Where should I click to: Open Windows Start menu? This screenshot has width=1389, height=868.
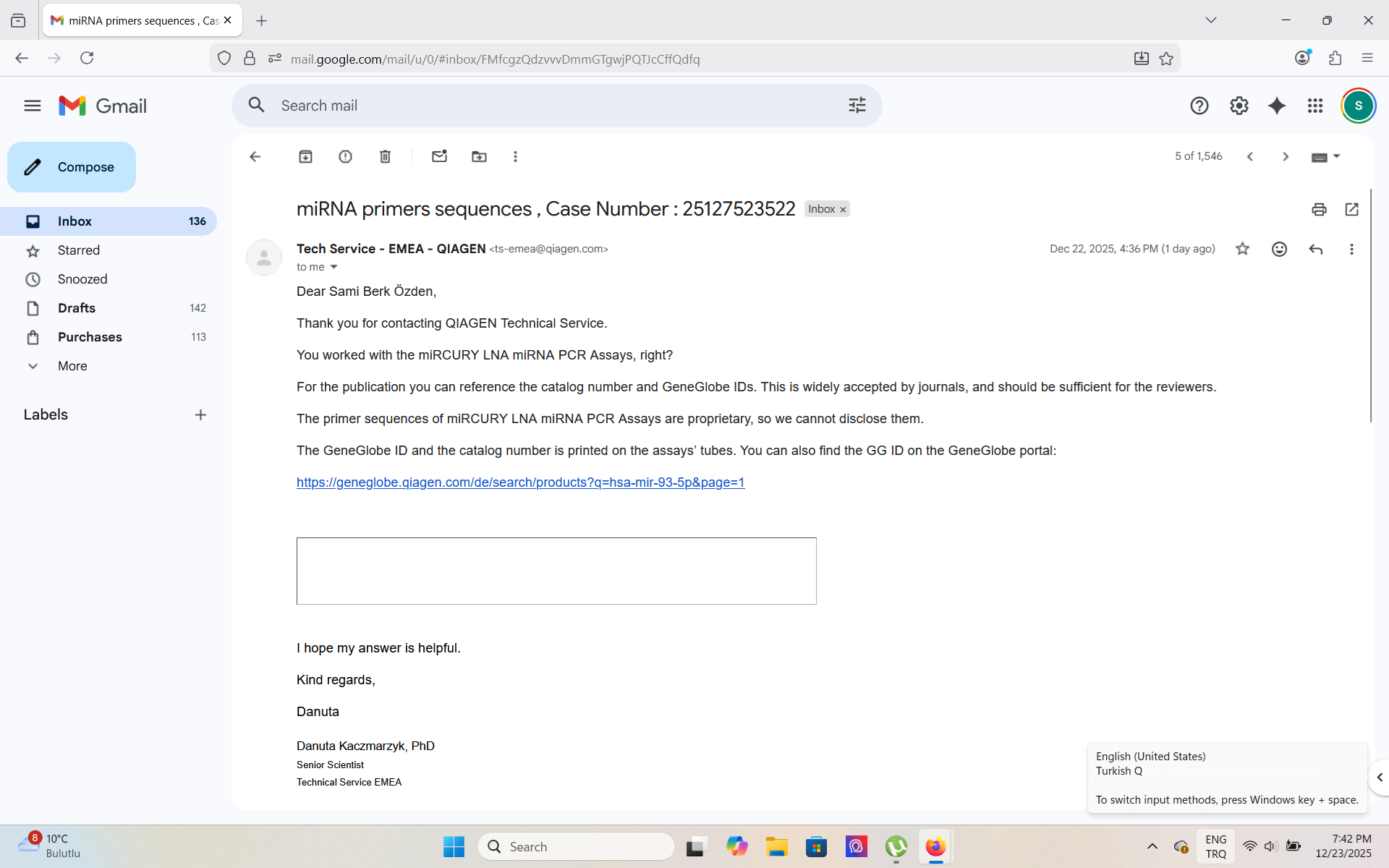pyautogui.click(x=454, y=846)
